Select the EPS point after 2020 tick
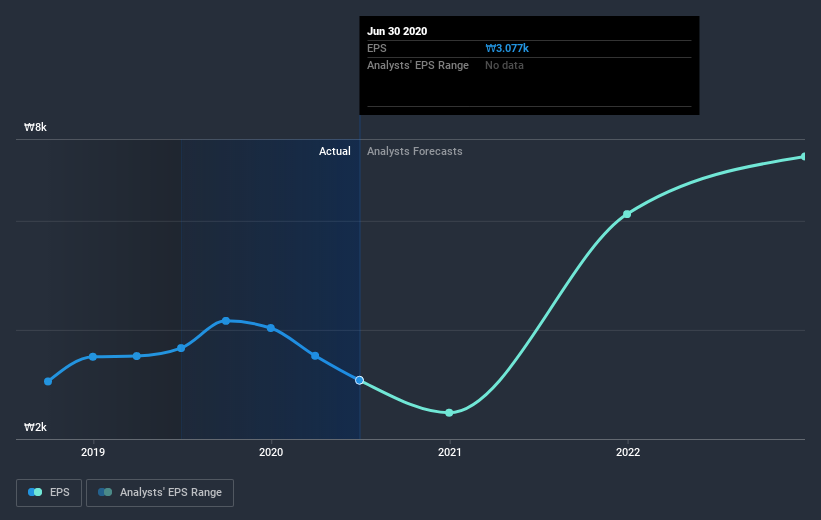This screenshot has width=821, height=520. pyautogui.click(x=315, y=356)
